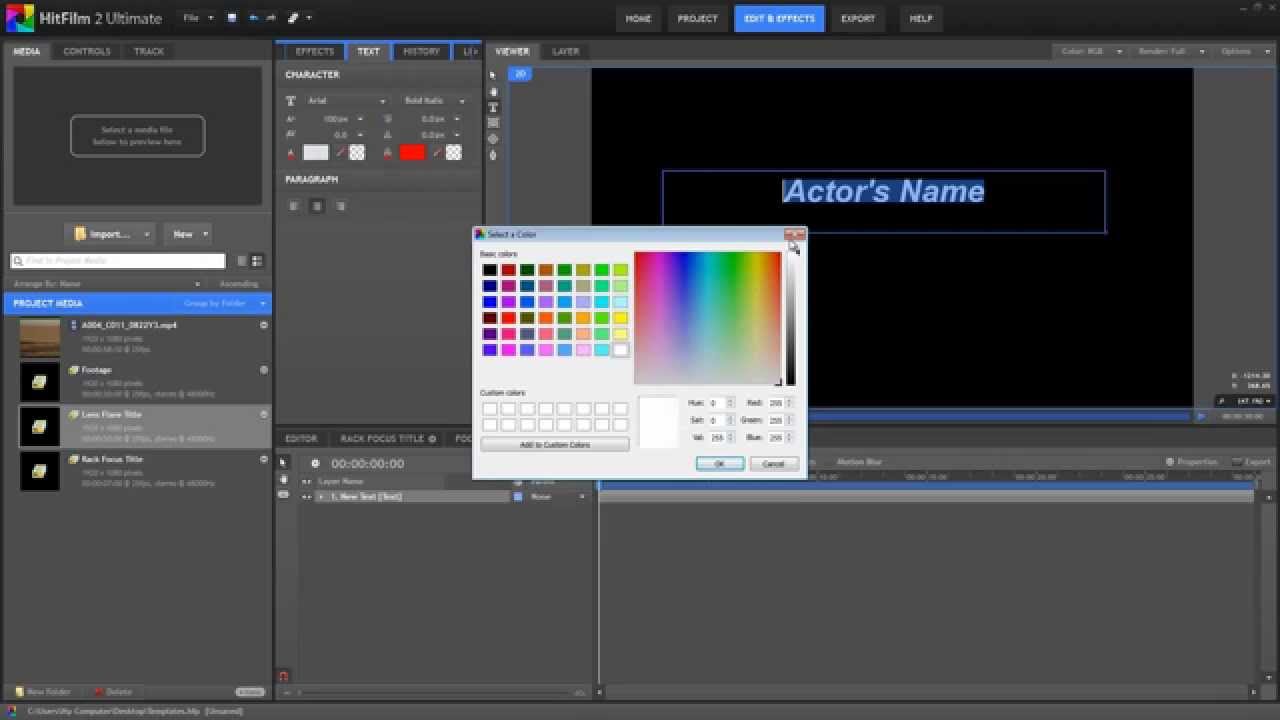Switch media panel to list view

click(x=242, y=261)
